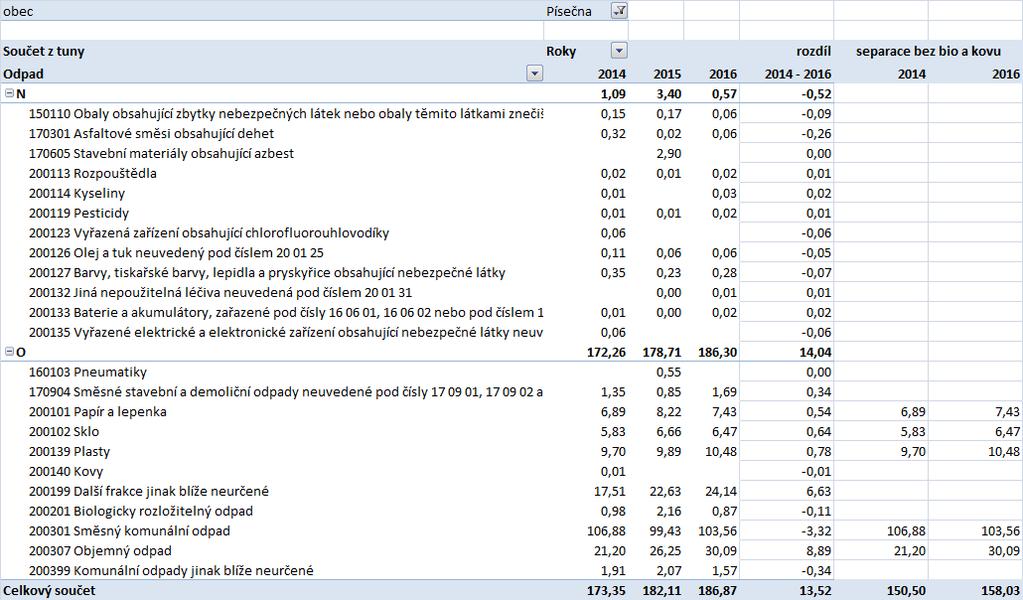Click the 8,89 Objemný odpad difference
This screenshot has width=1023, height=600.
coord(819,550)
